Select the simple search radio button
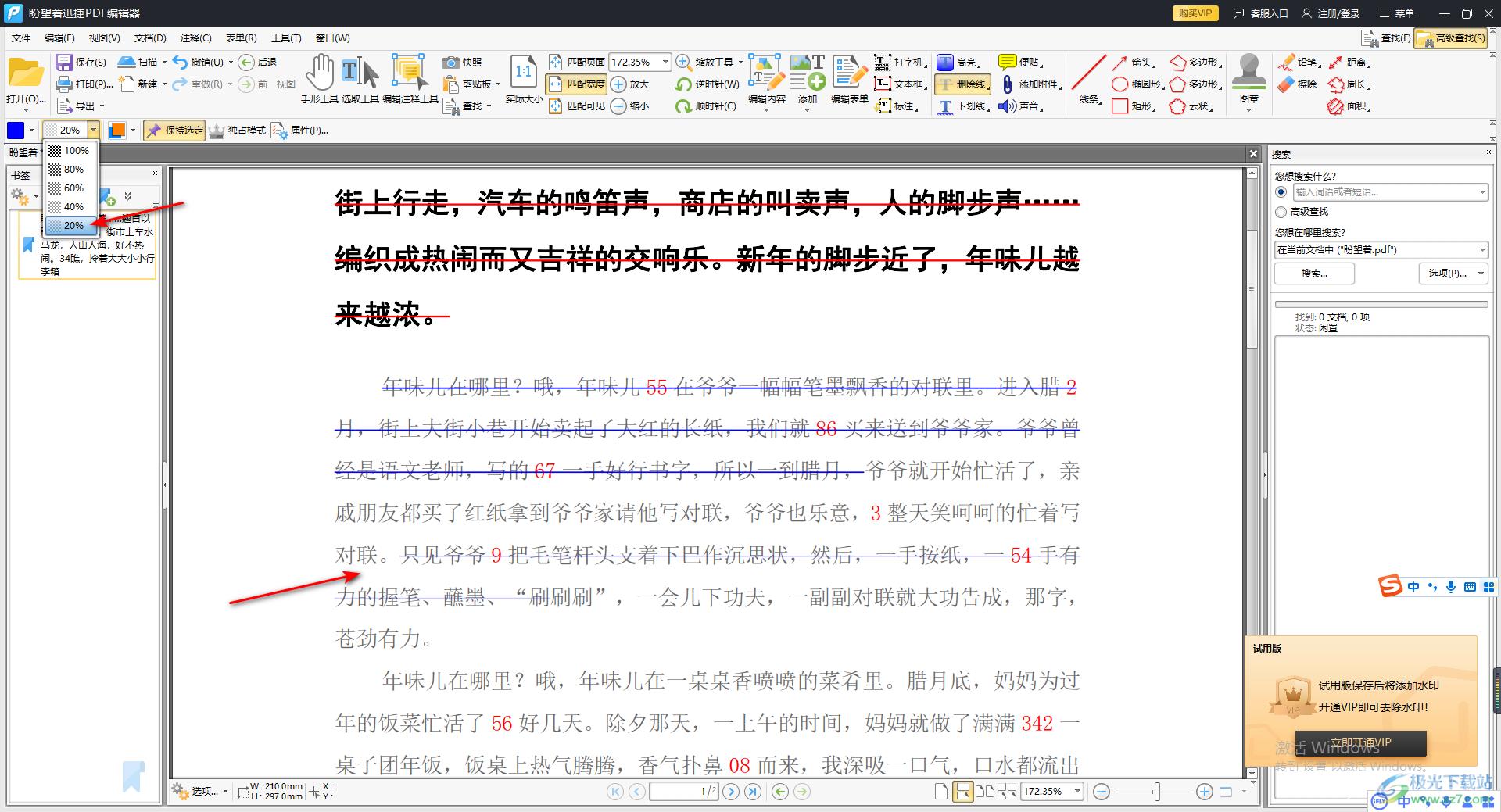 1281,191
